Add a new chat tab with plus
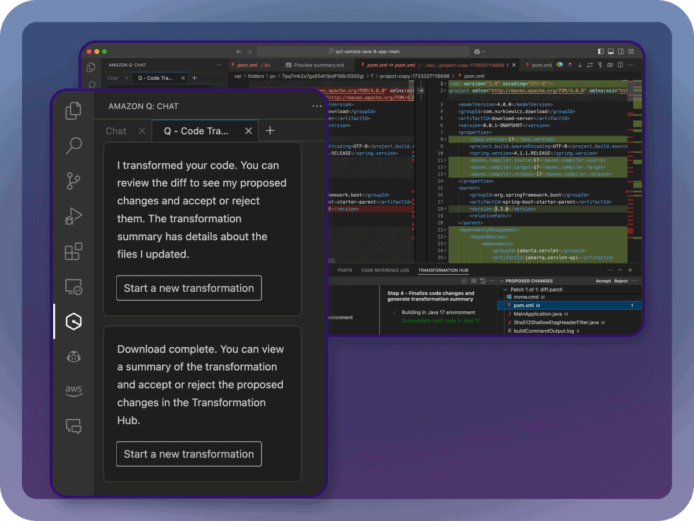694x521 pixels. tap(270, 131)
